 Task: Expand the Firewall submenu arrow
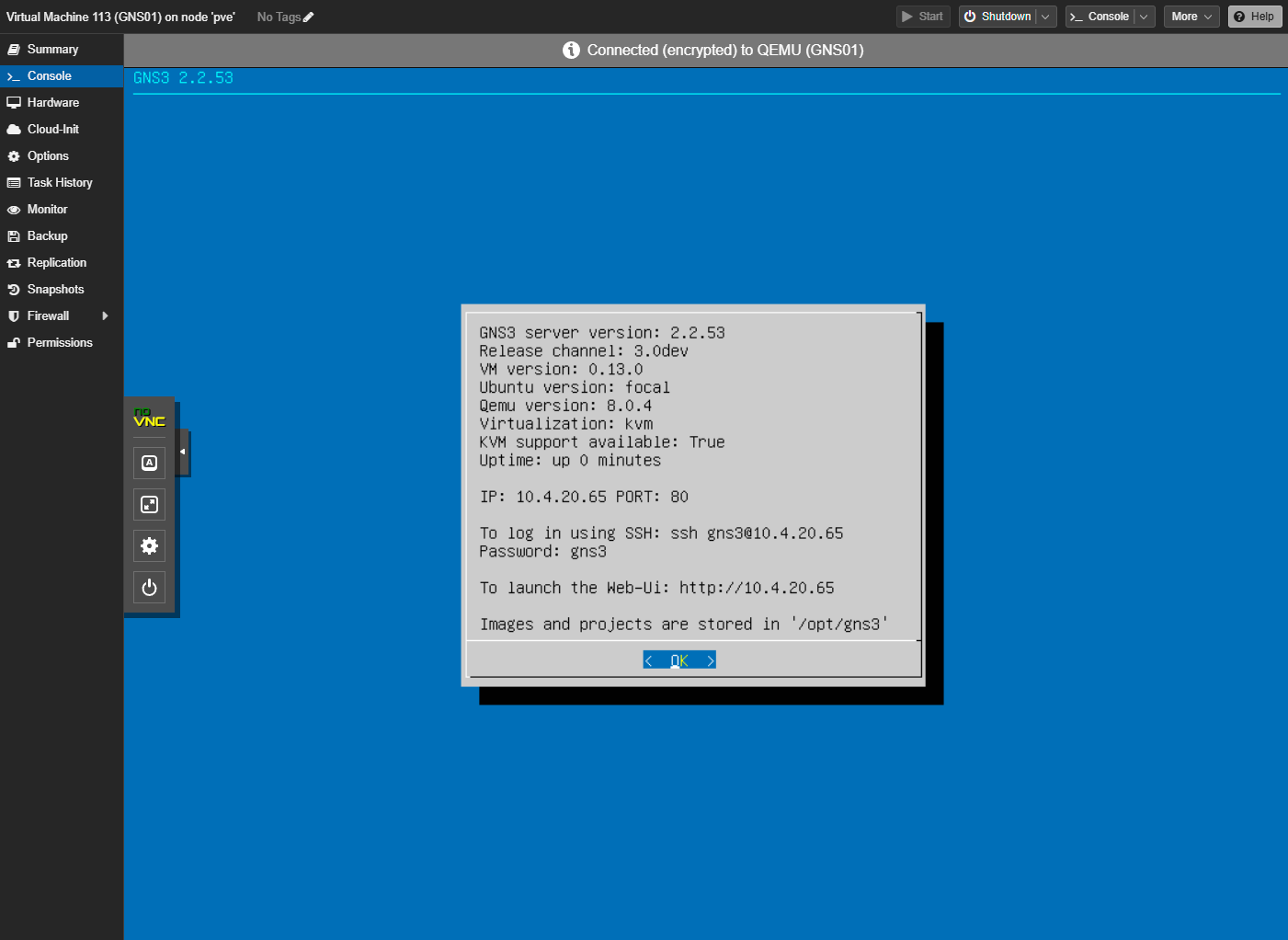[105, 315]
